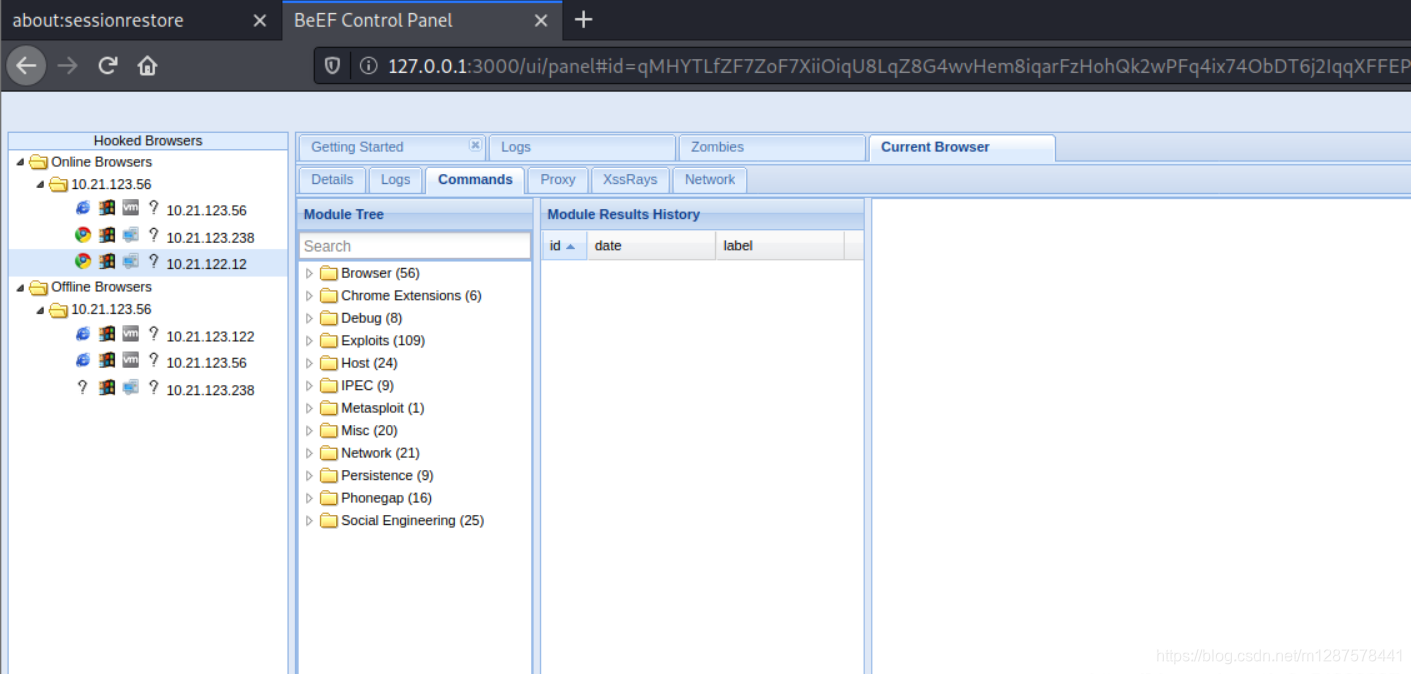This screenshot has height=674, width=1411.
Task: Open the Zombies tab
Action: tap(772, 147)
